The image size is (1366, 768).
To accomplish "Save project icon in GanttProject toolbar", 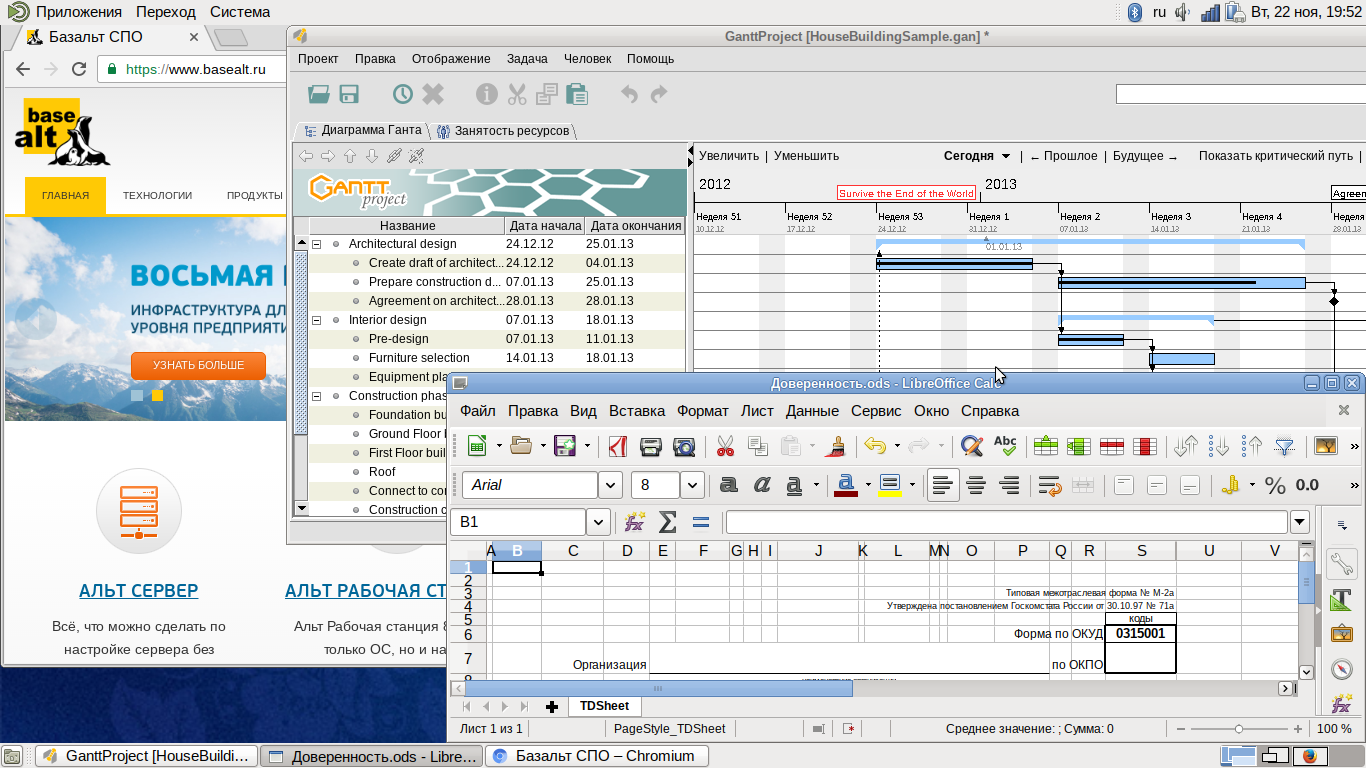I will pyautogui.click(x=349, y=94).
